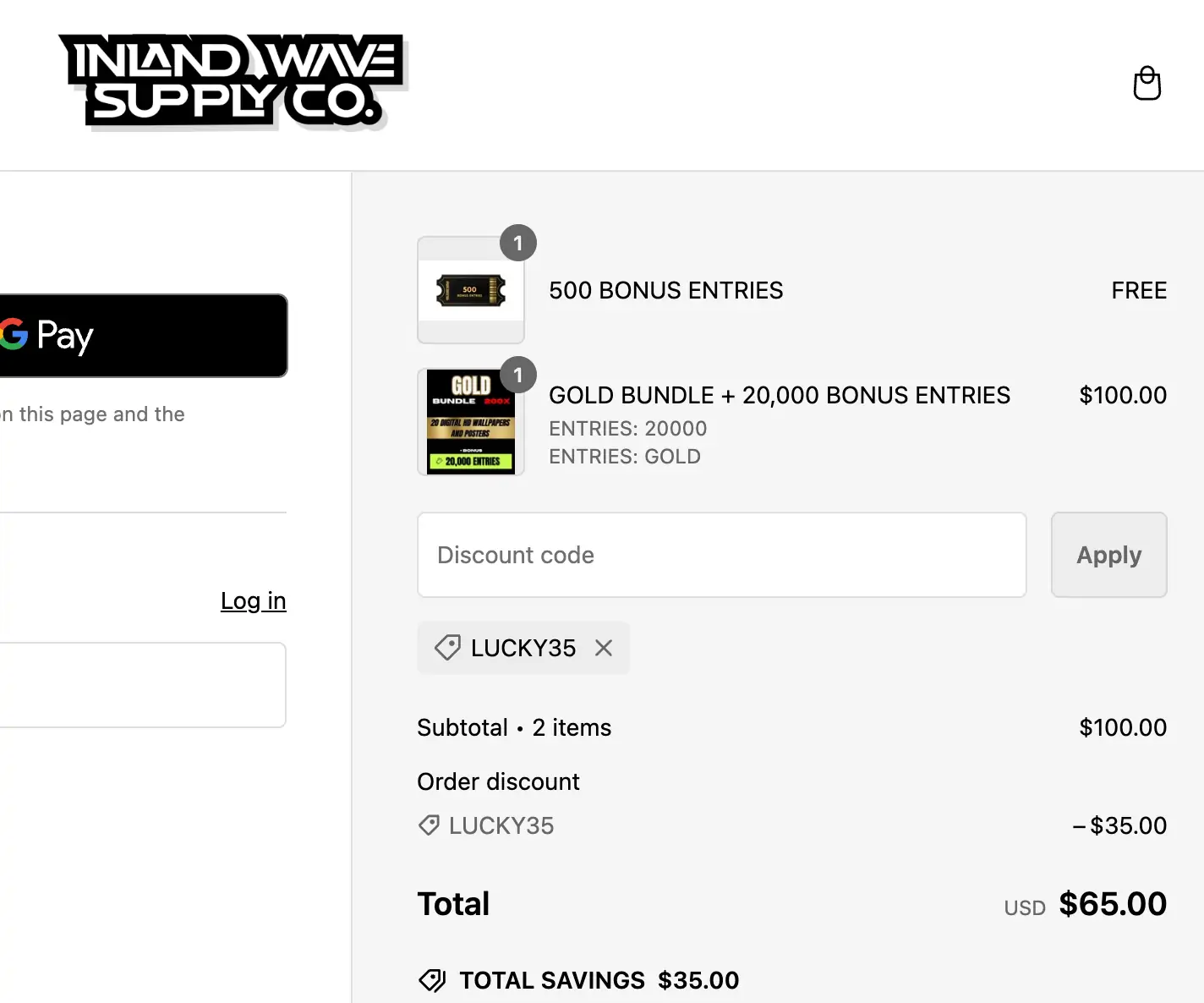Image resolution: width=1204 pixels, height=1003 pixels.
Task: Click the $65.00 total amount
Action: point(1112,904)
